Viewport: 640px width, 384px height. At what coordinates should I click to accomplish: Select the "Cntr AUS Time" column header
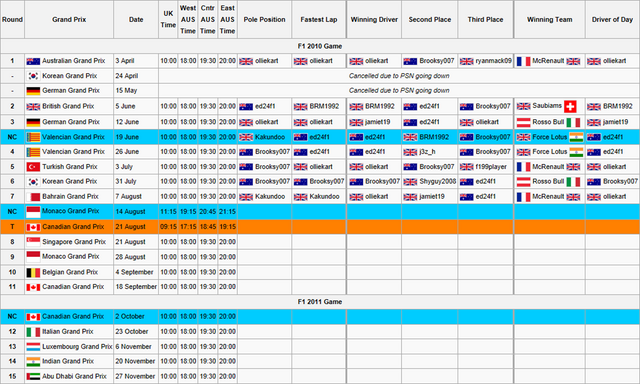tap(207, 19)
